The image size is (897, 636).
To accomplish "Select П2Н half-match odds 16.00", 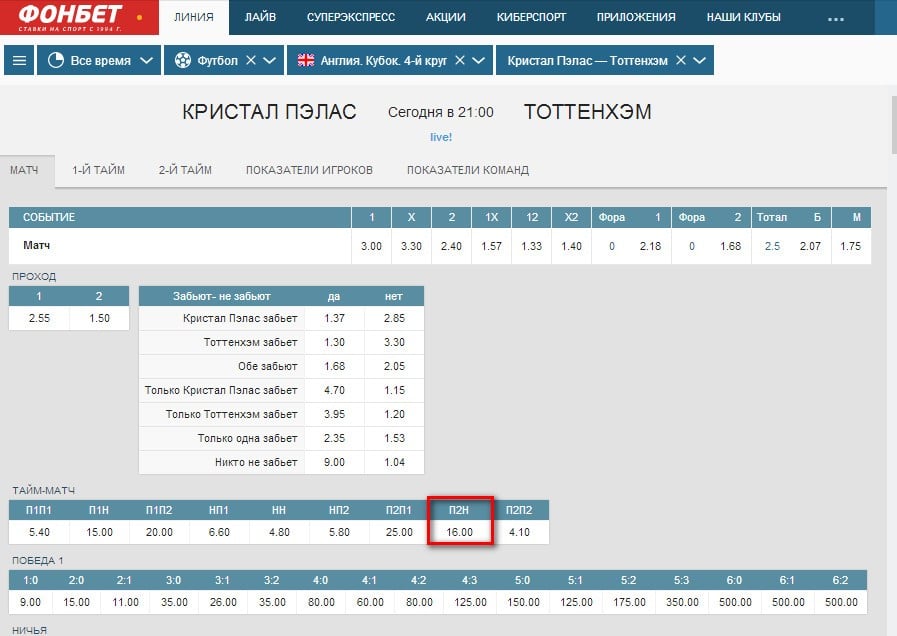I will pyautogui.click(x=459, y=532).
